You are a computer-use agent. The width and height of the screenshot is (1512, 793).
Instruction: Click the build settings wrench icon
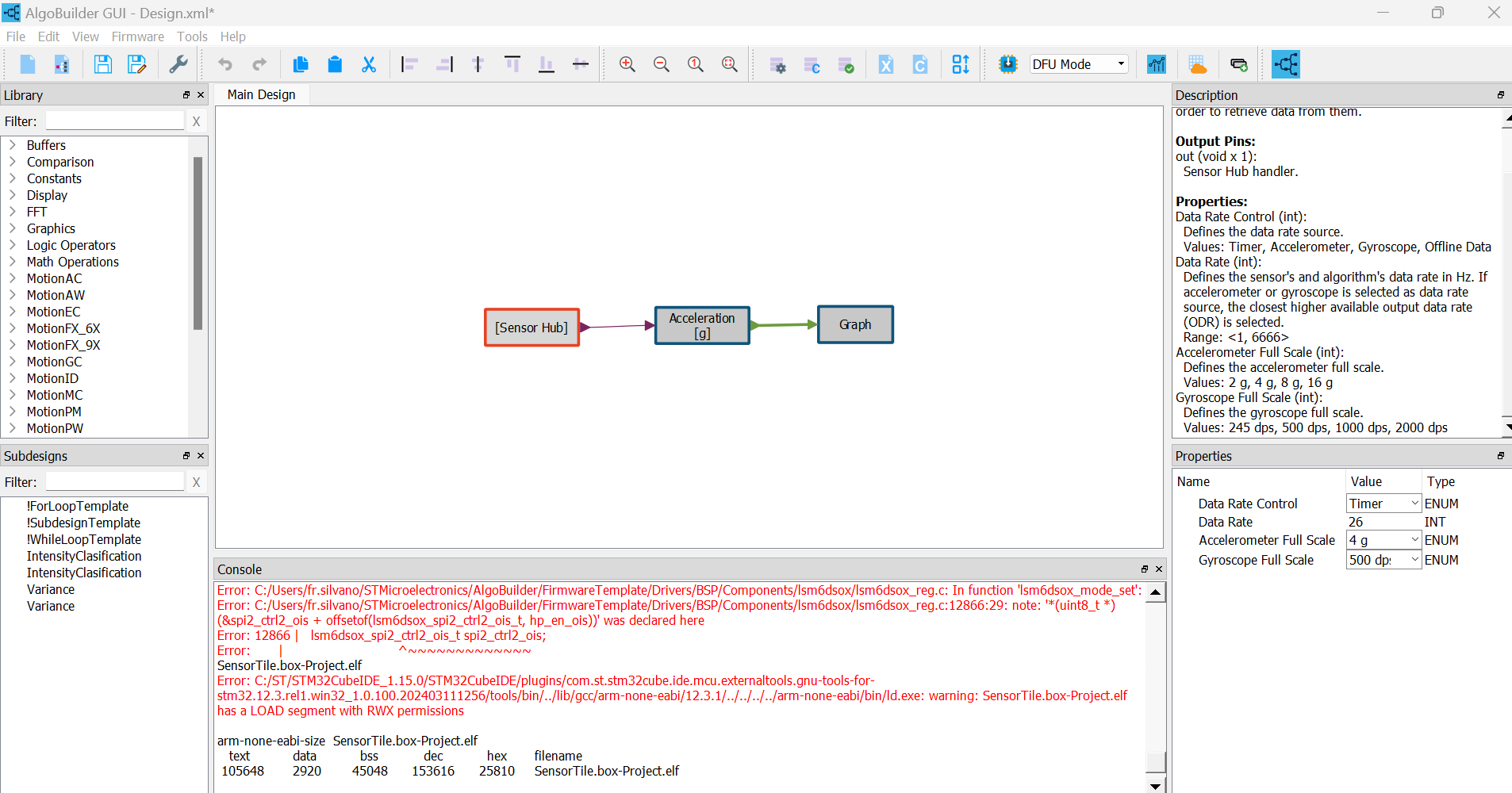[178, 64]
